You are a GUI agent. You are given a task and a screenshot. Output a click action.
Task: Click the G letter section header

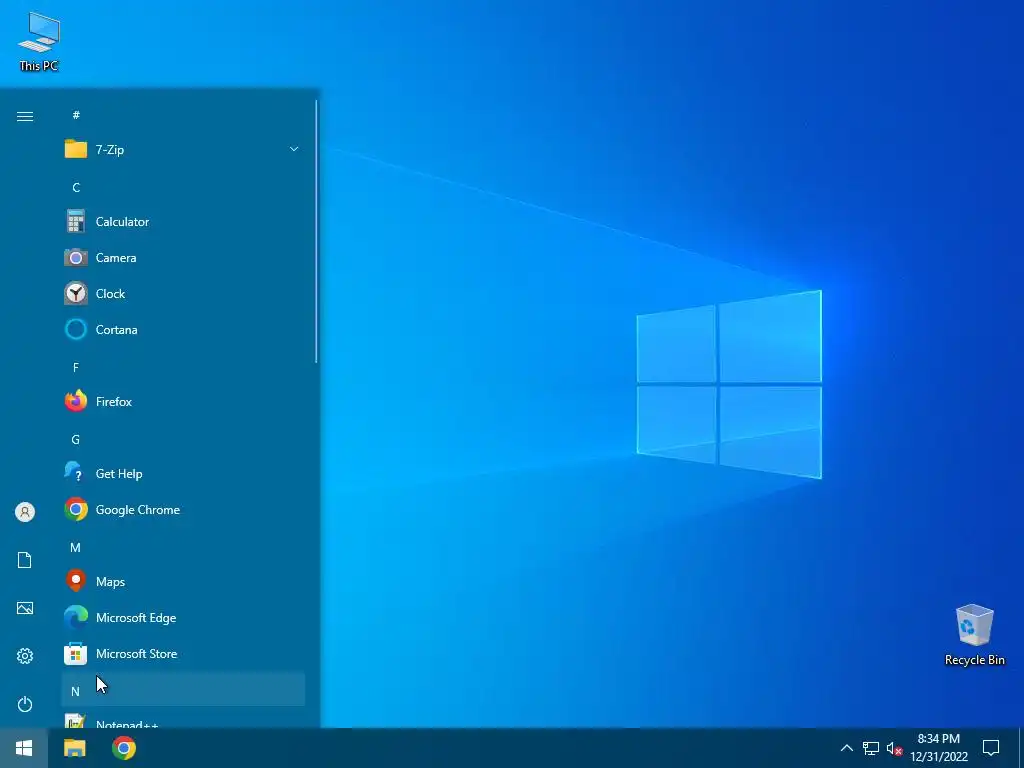pos(183,440)
